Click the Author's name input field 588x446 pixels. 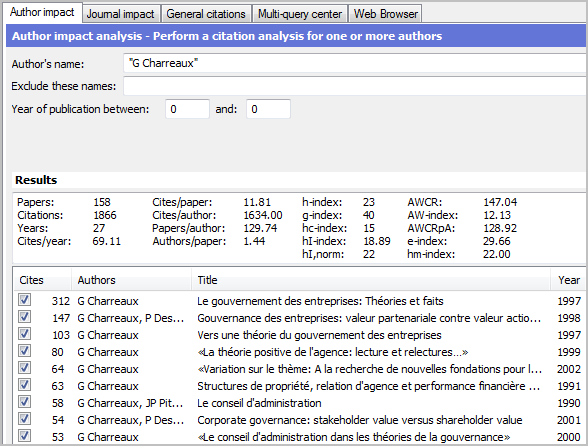(x=355, y=63)
